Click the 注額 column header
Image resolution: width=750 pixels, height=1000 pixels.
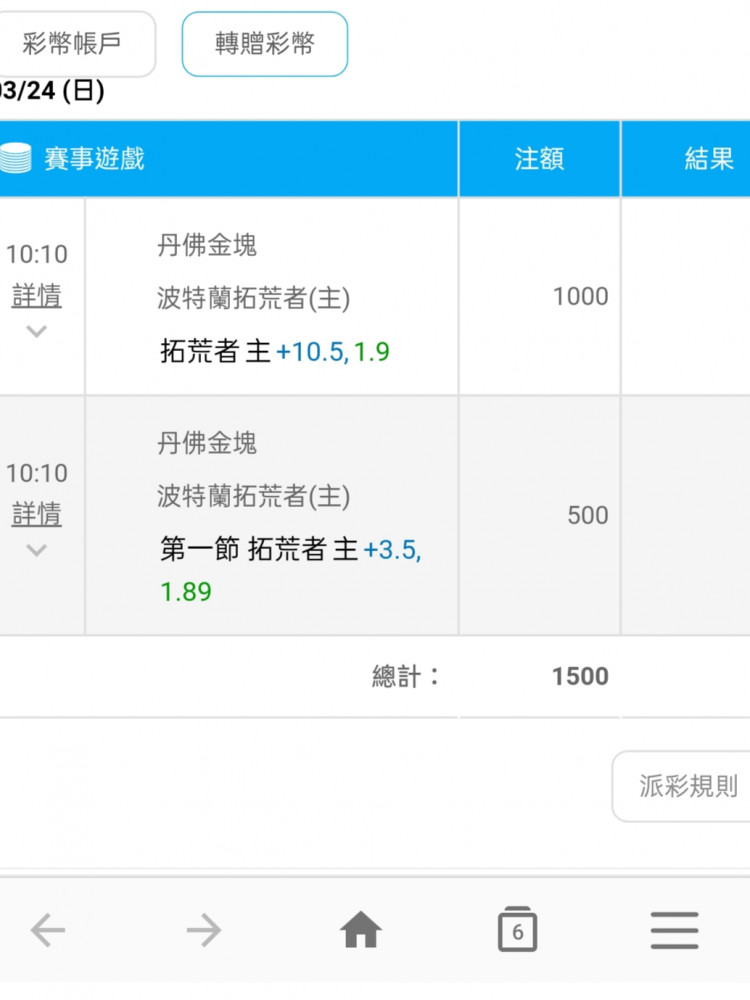[x=539, y=159]
